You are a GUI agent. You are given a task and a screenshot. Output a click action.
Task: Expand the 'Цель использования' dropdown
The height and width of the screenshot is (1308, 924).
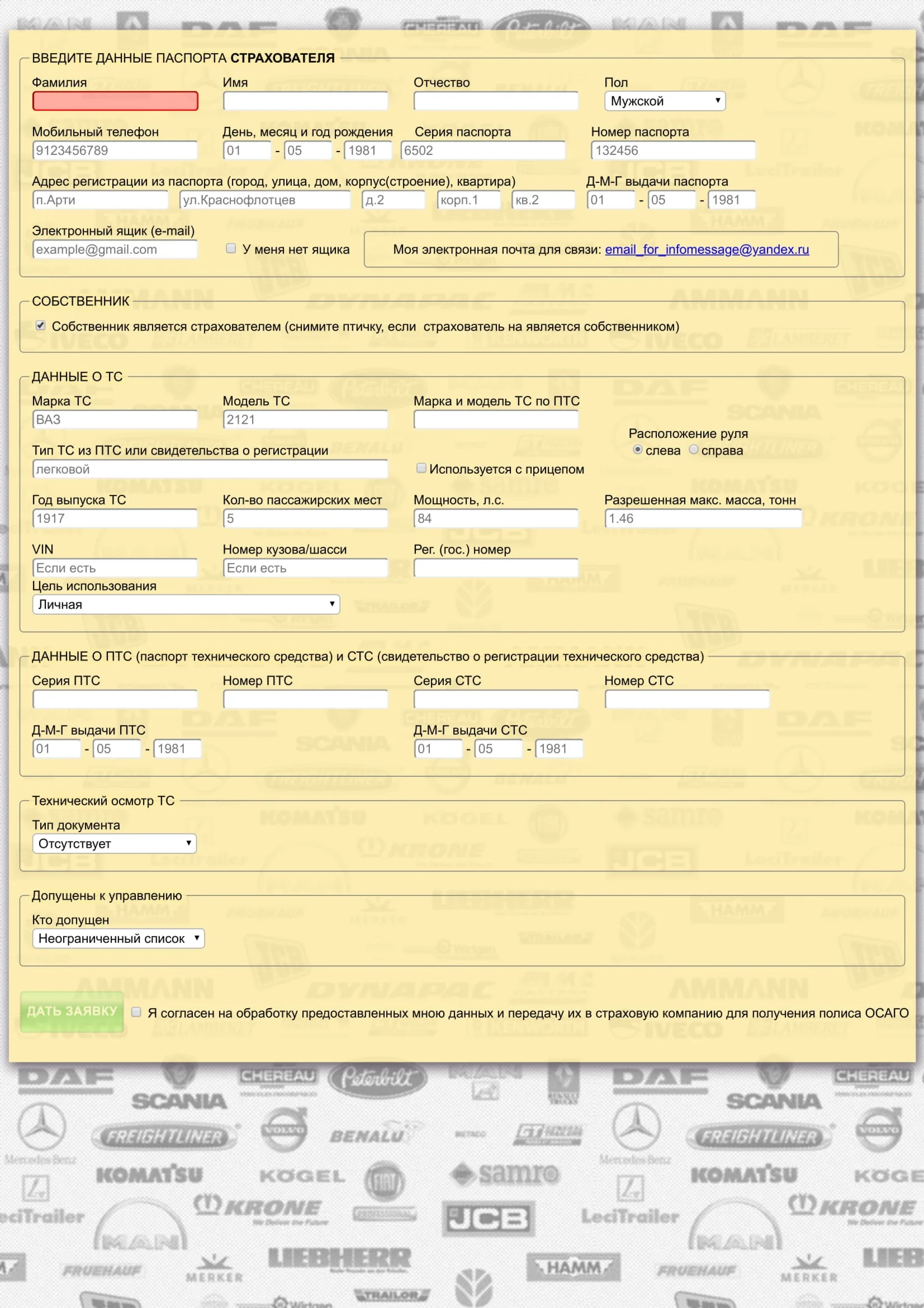186,605
